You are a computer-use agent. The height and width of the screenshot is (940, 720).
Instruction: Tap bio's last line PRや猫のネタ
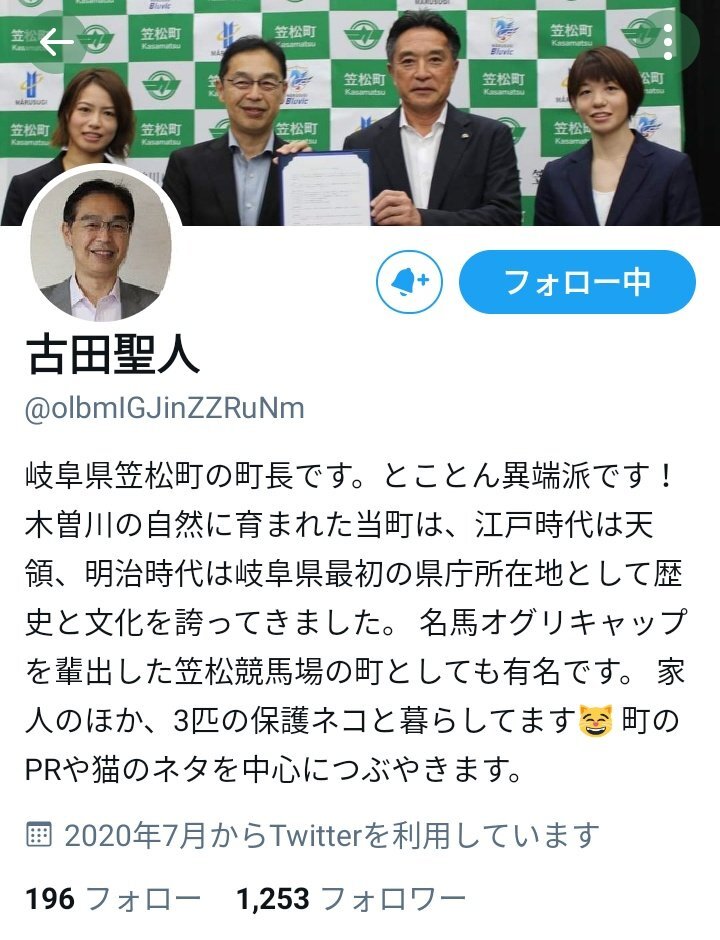(x=274, y=770)
